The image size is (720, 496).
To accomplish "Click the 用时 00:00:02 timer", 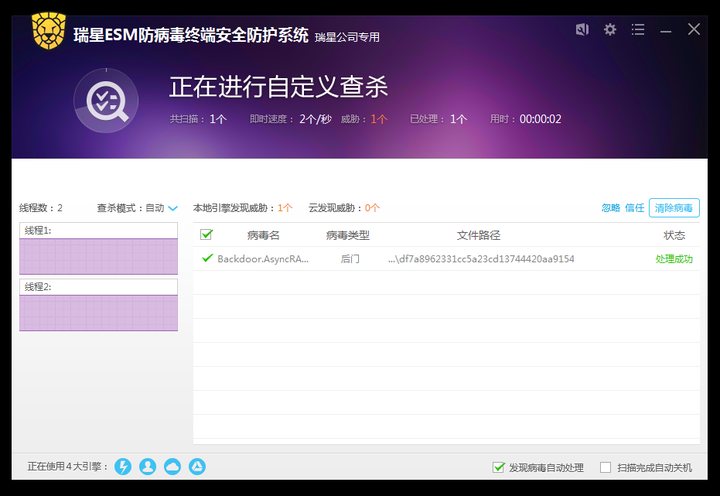I will click(526, 119).
